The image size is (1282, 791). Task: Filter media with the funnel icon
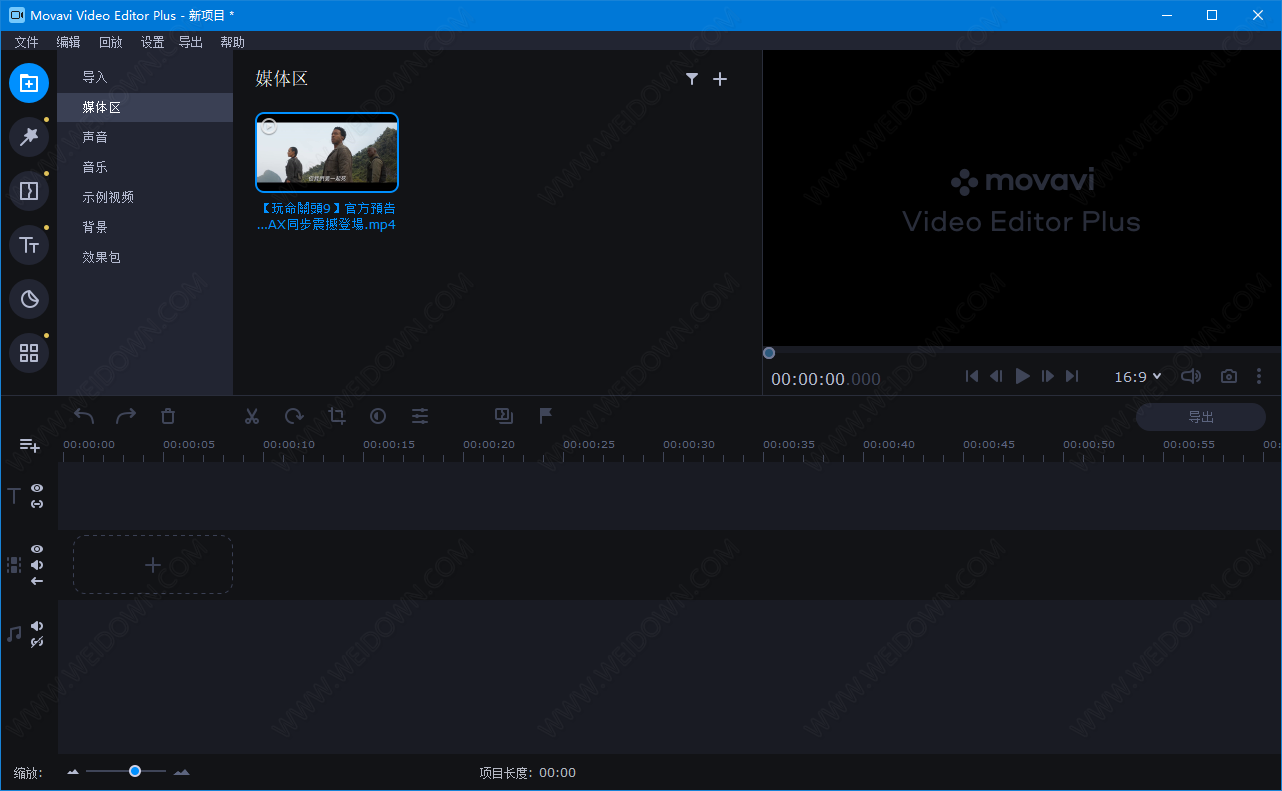pos(692,79)
